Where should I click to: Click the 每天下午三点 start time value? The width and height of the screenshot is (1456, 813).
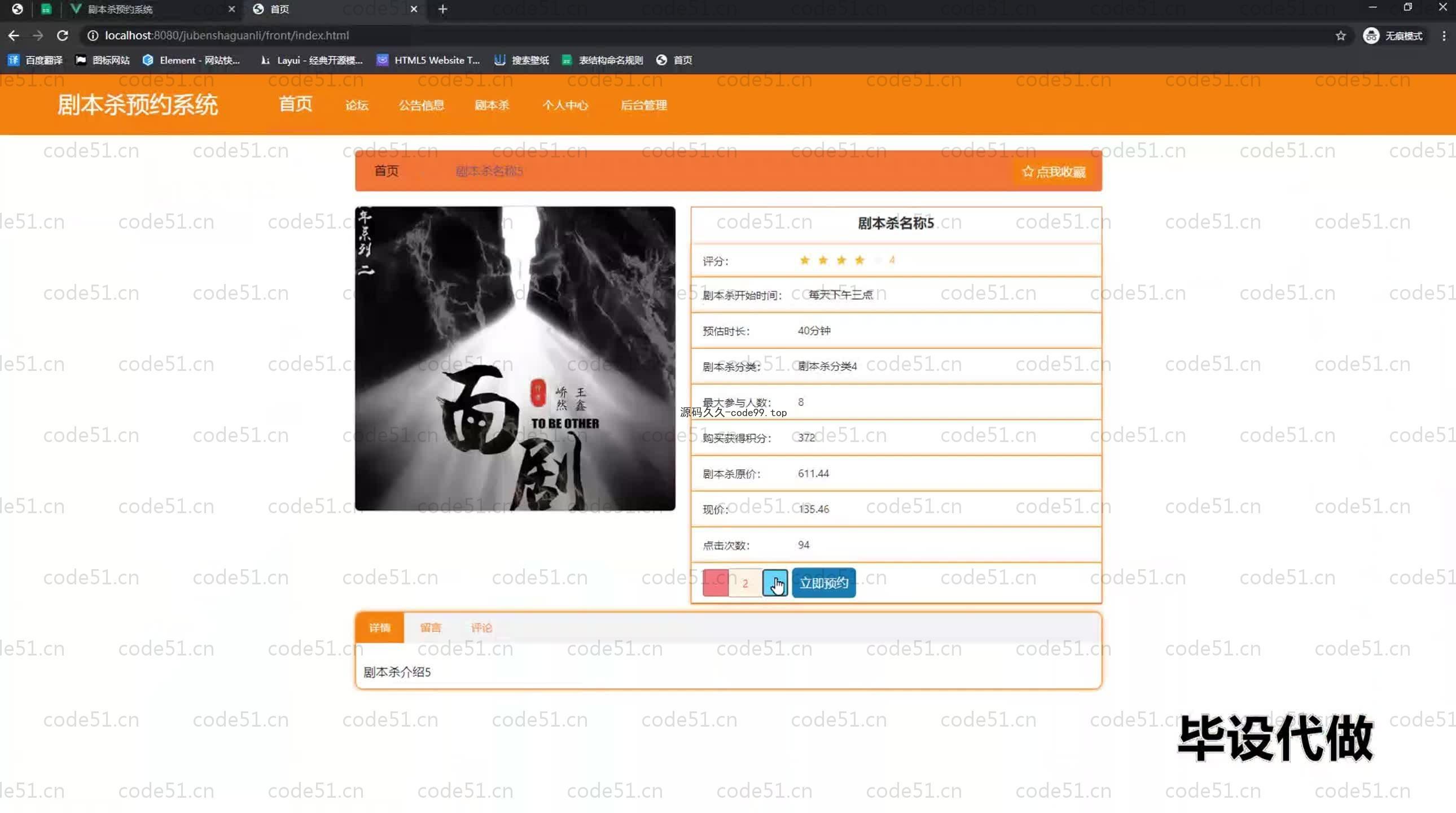pyautogui.click(x=841, y=295)
